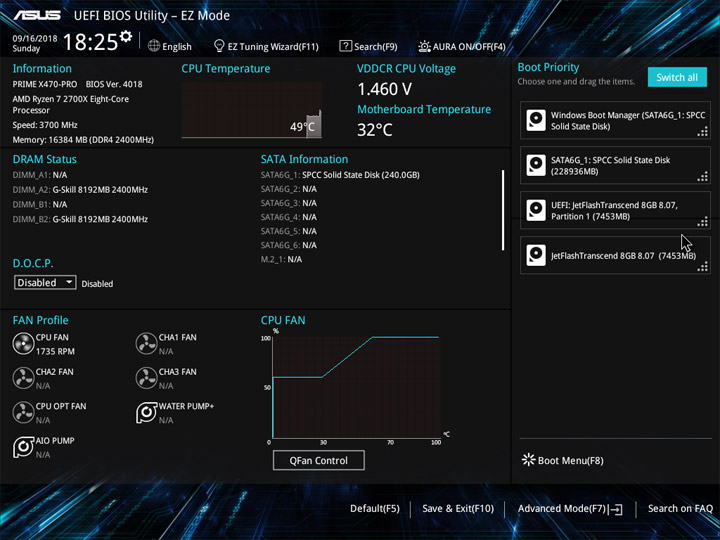Switch to Advanced Mode(F7)
The image size is (720, 540).
(x=570, y=509)
